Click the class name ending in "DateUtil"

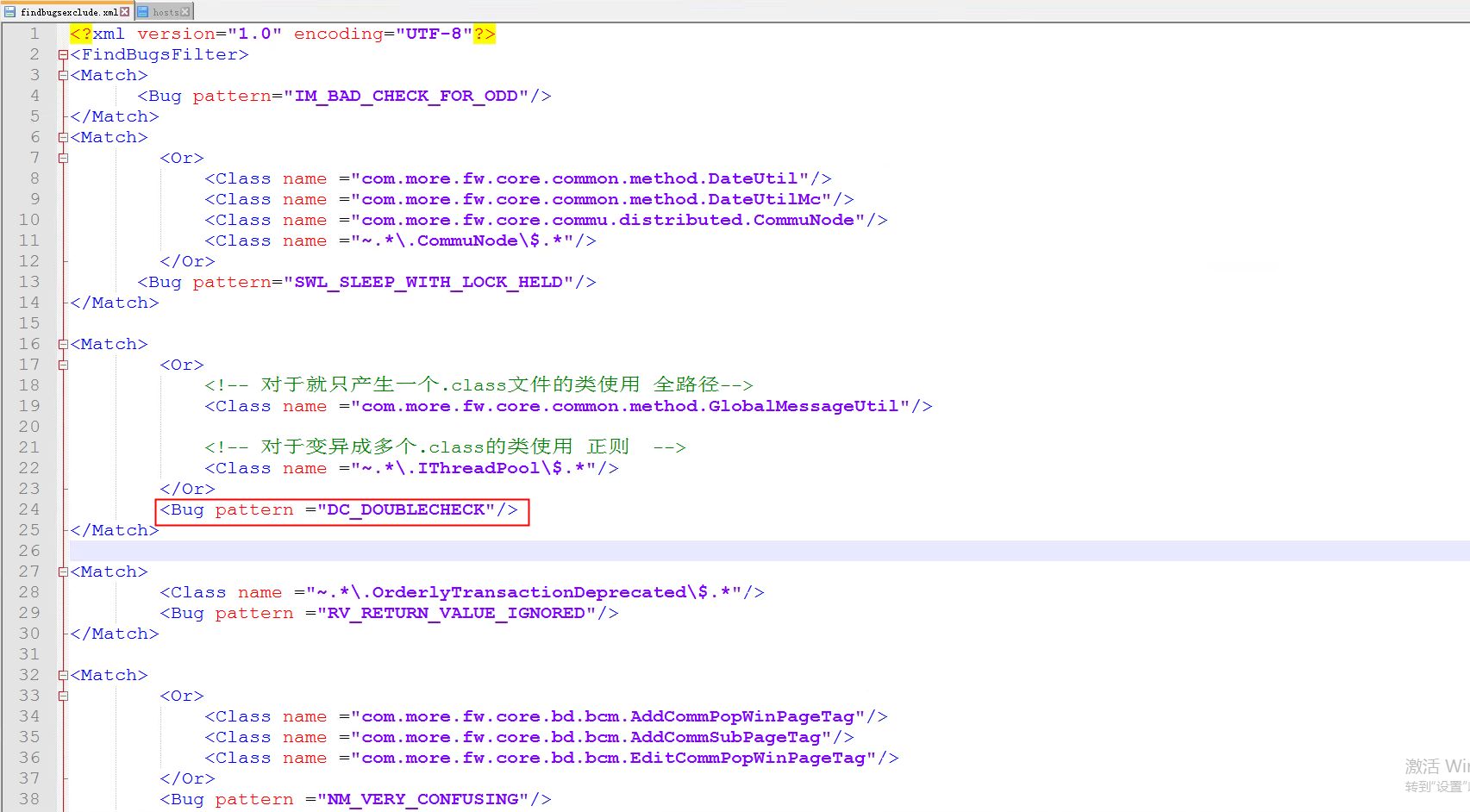pos(579,178)
